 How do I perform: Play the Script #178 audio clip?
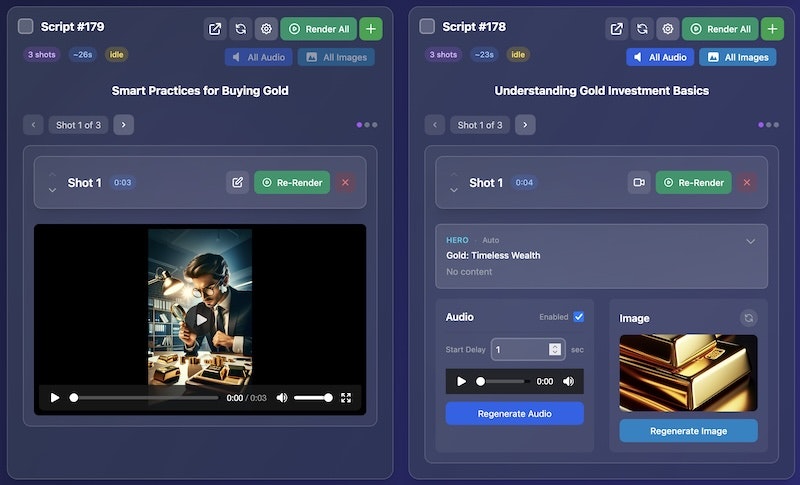(461, 381)
